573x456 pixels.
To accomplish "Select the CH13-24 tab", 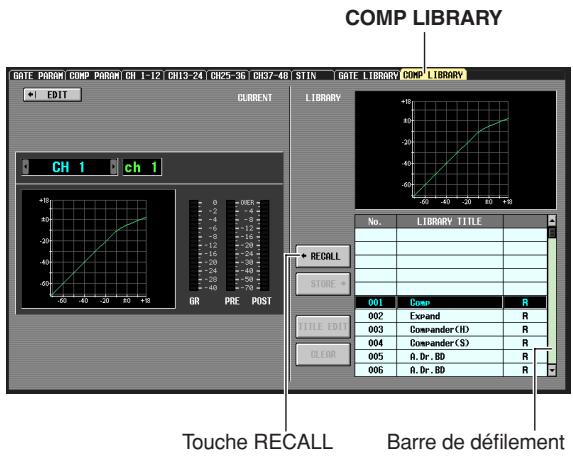I will [186, 76].
